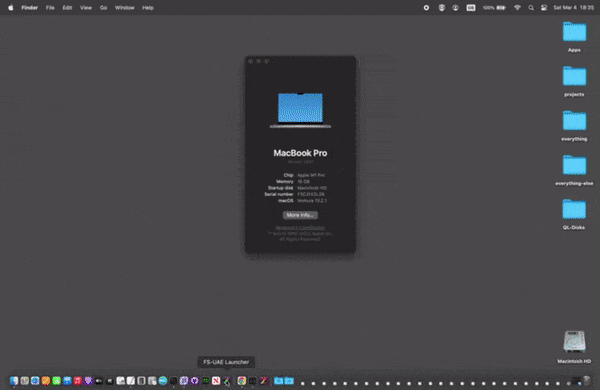Select the Startup disk value text

click(x=312, y=188)
